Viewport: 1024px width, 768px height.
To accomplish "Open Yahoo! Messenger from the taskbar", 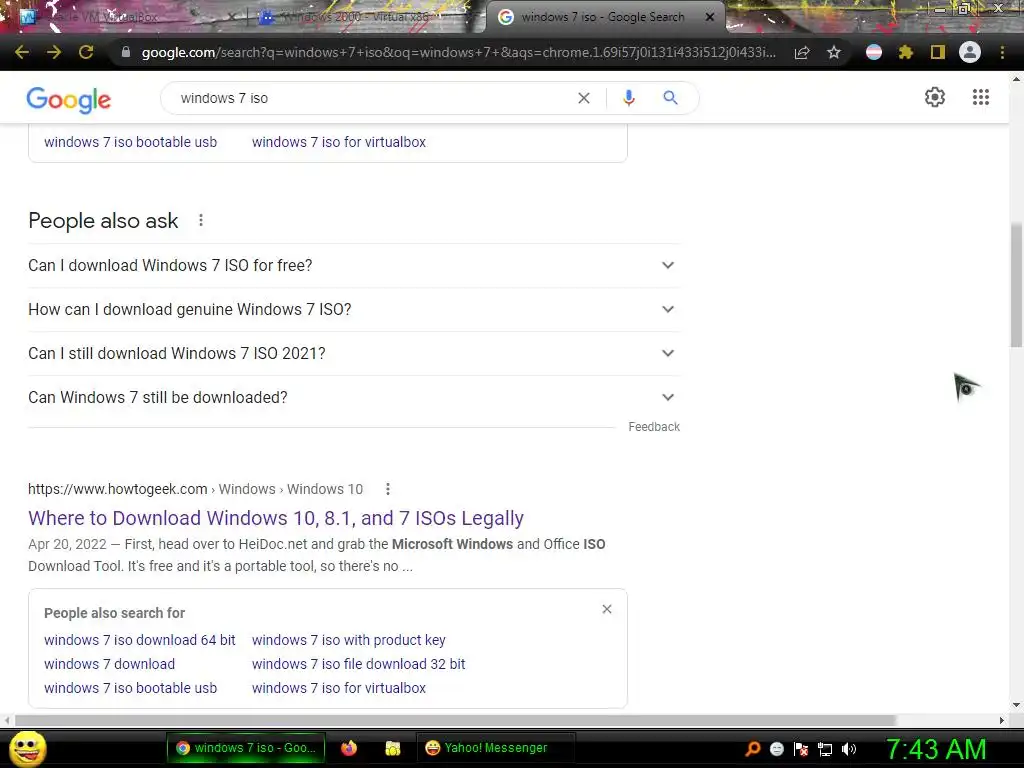I will [496, 748].
